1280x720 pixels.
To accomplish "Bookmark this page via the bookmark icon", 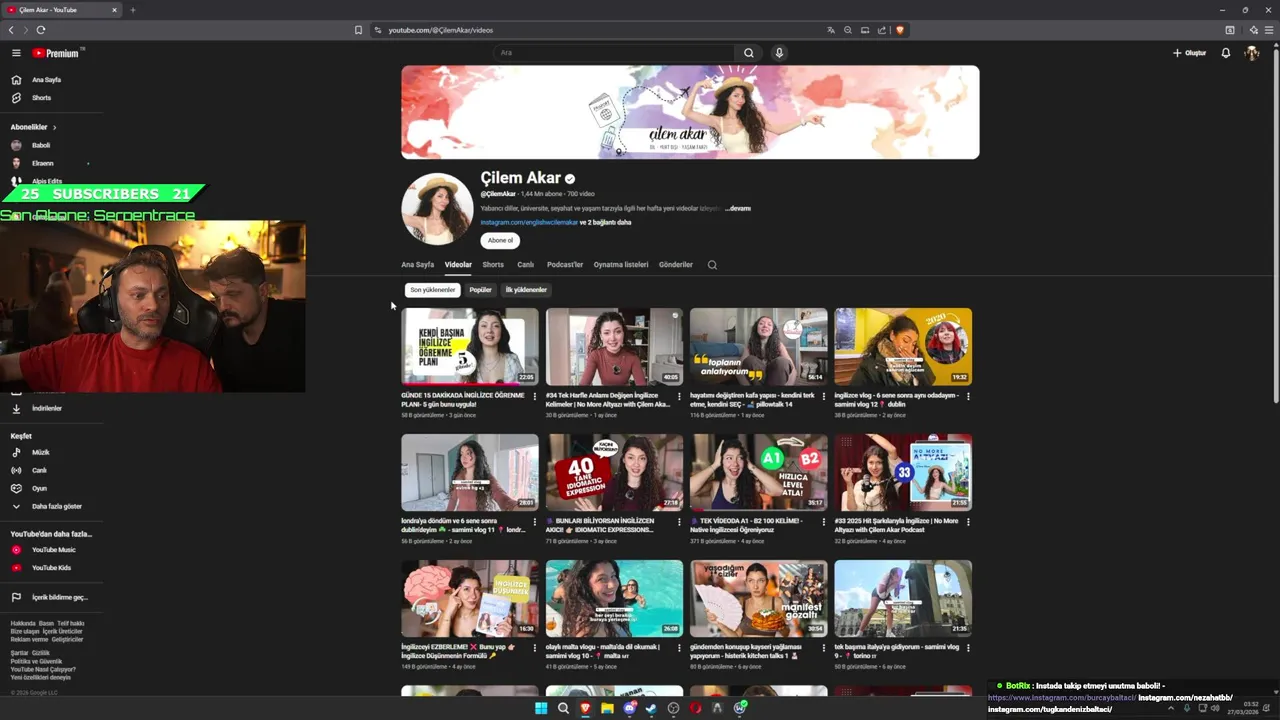I will pyautogui.click(x=358, y=30).
